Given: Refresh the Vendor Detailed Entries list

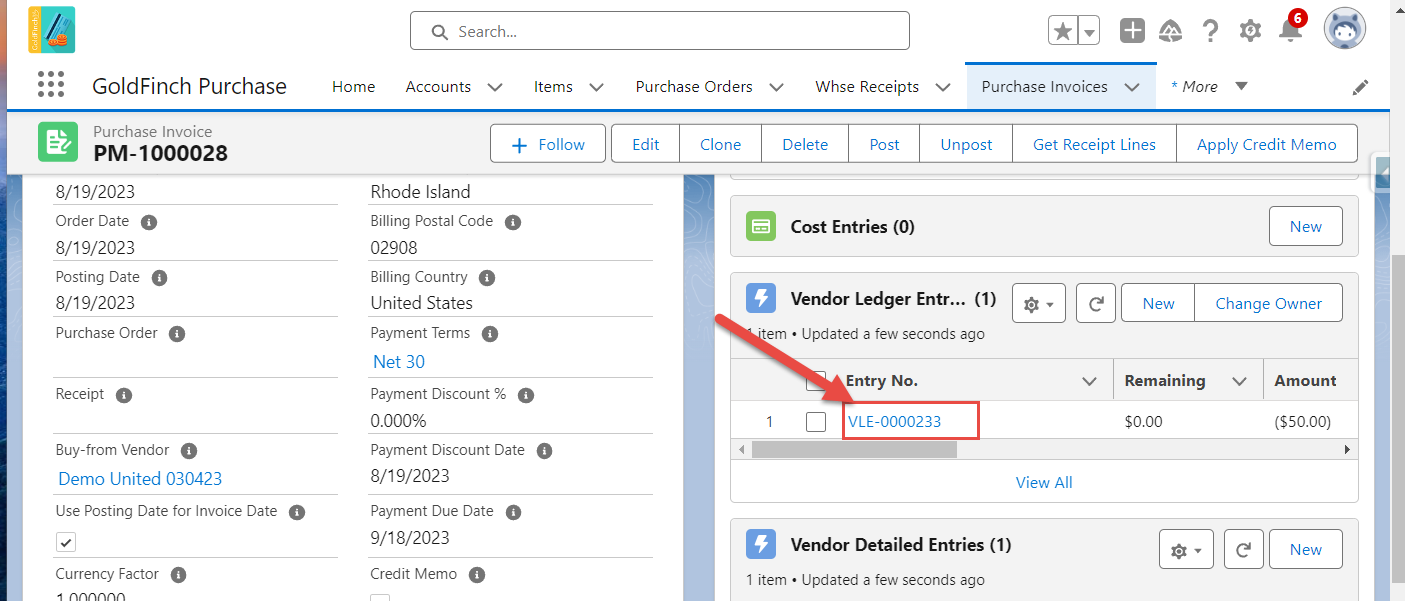Looking at the screenshot, I should tap(1243, 549).
